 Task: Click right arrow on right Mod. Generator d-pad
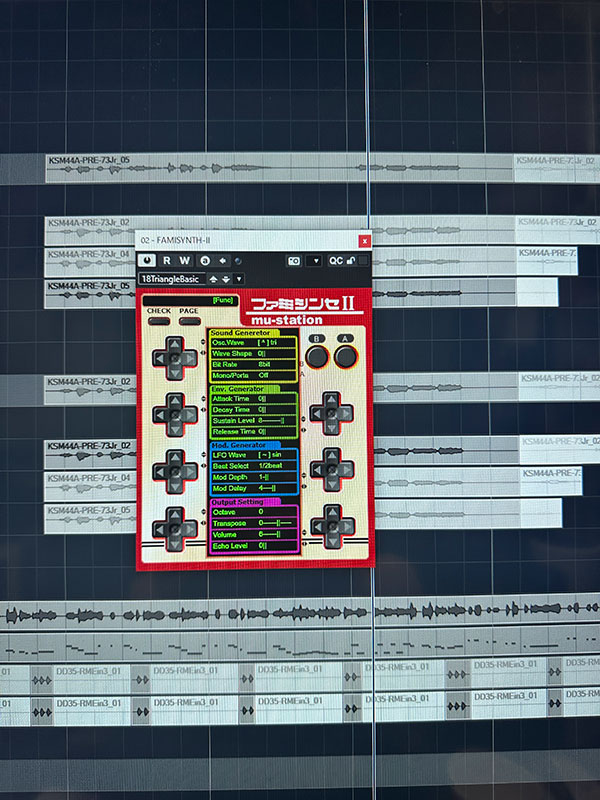click(x=346, y=470)
